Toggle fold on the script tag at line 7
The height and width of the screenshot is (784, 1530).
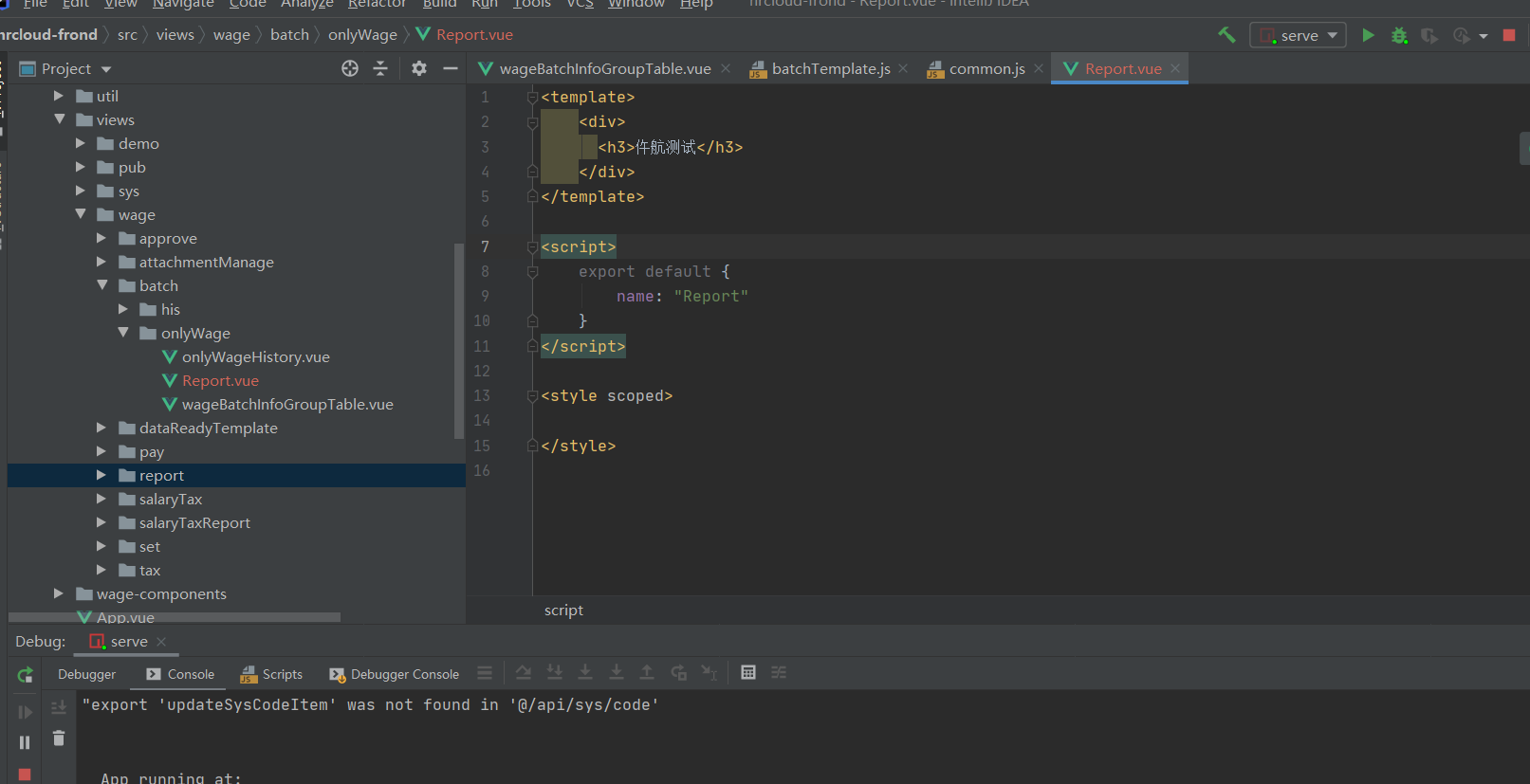(532, 247)
